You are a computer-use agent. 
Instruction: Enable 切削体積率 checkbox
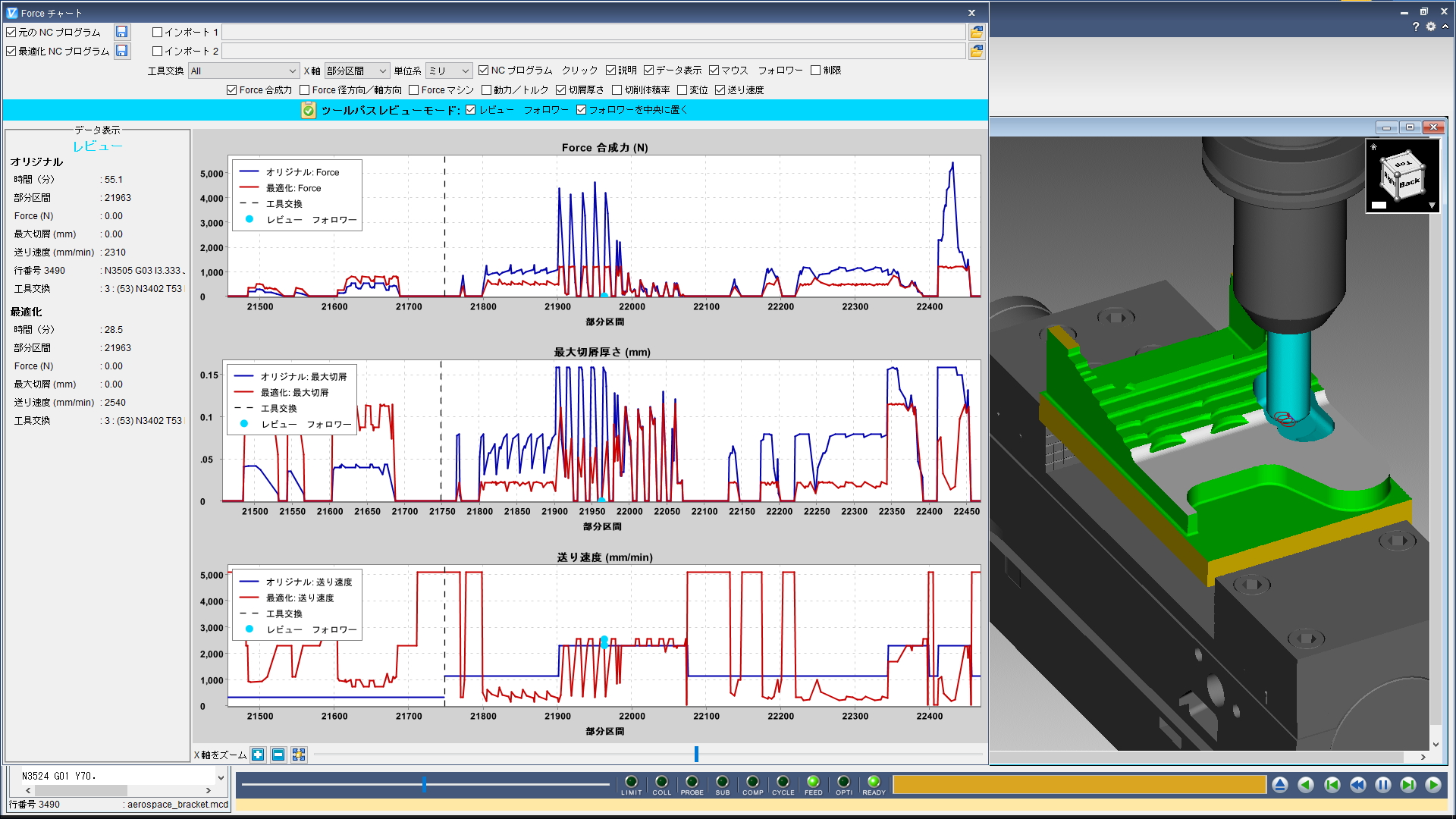click(x=617, y=89)
